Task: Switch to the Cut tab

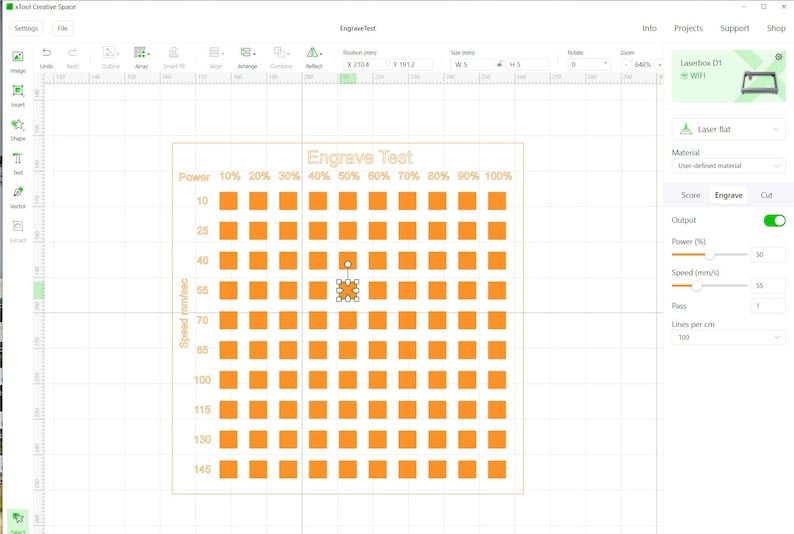Action: [766, 195]
